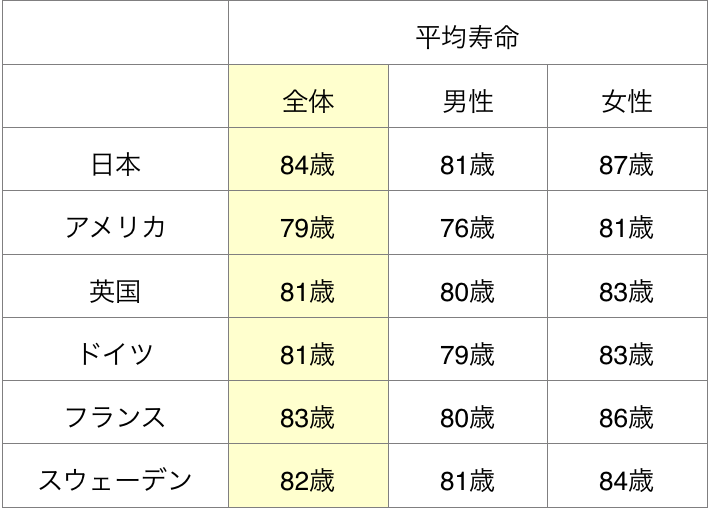Click the 日本 row label
This screenshot has width=710, height=510.
(115, 164)
